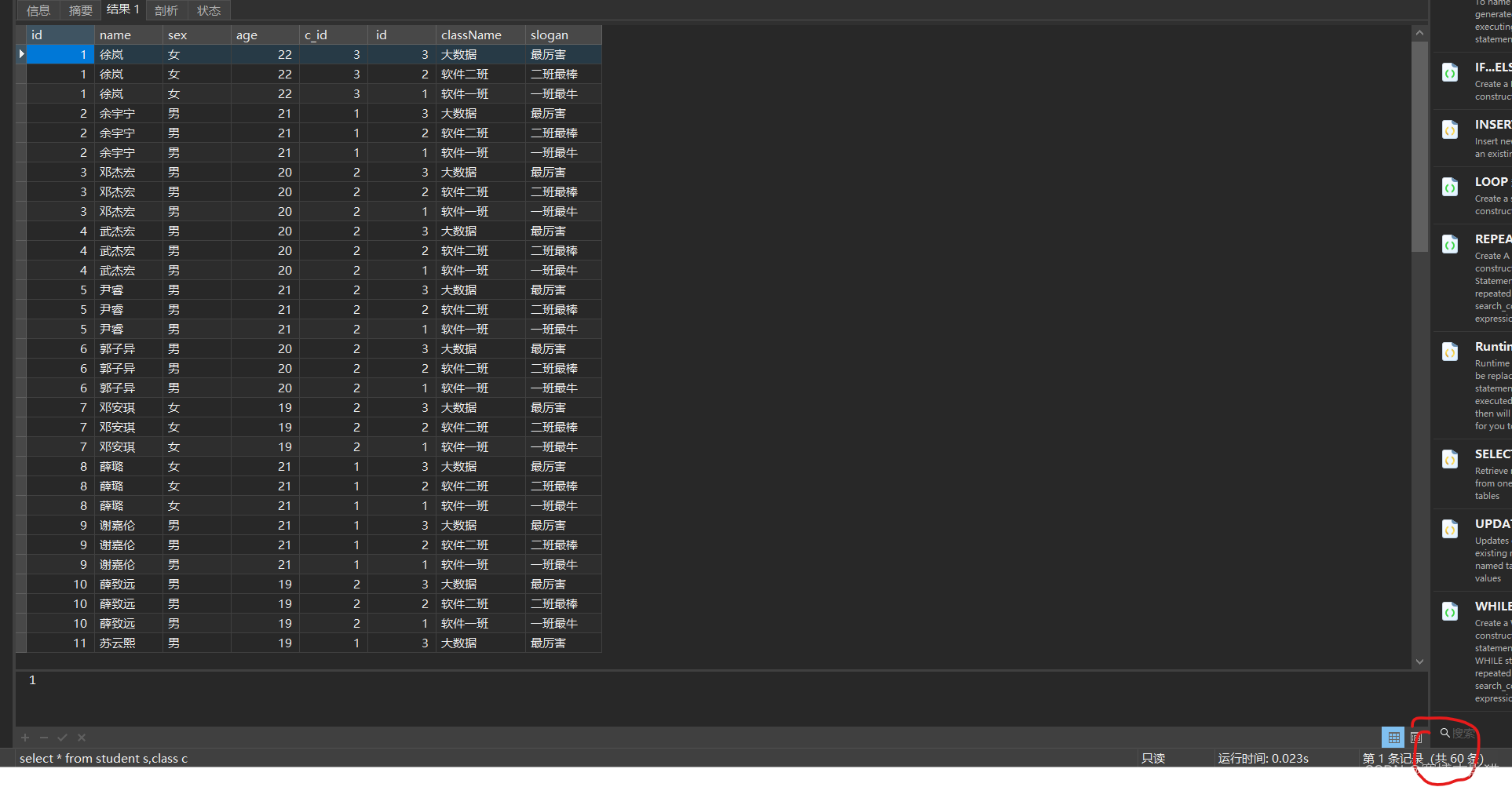This screenshot has height=787, width=1512.
Task: Click the id header beside className
Action: coord(402,35)
